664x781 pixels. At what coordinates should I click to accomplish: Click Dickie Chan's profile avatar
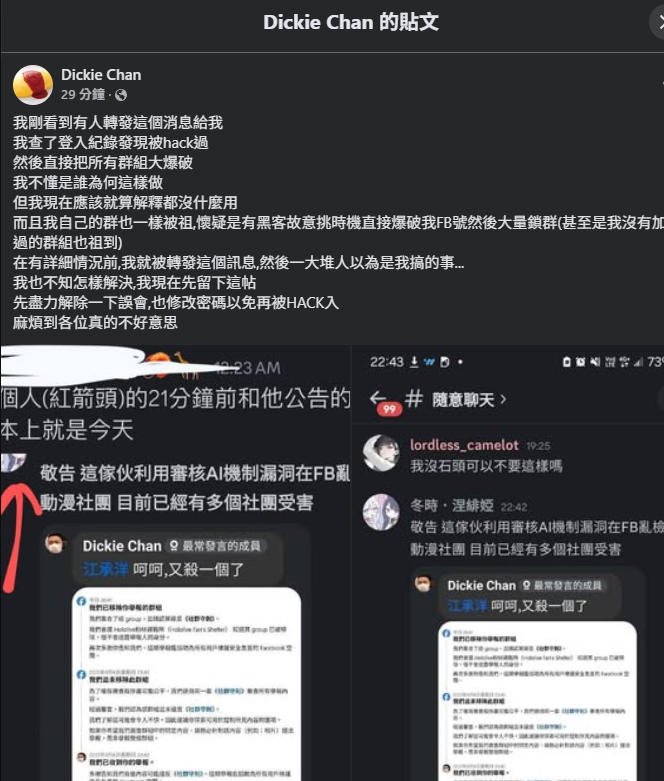(x=33, y=85)
